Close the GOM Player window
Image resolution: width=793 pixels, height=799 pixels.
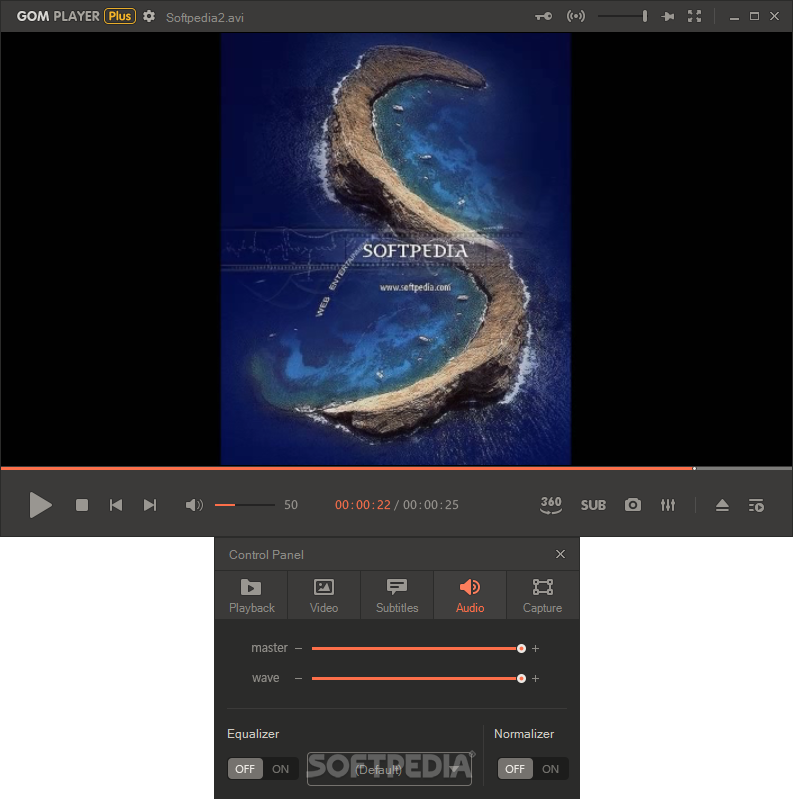tap(774, 16)
